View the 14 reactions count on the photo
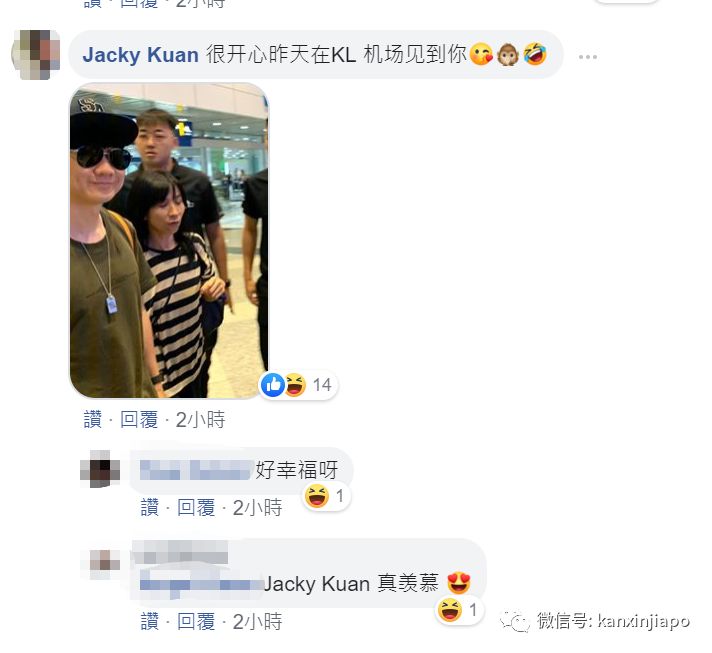 322,385
